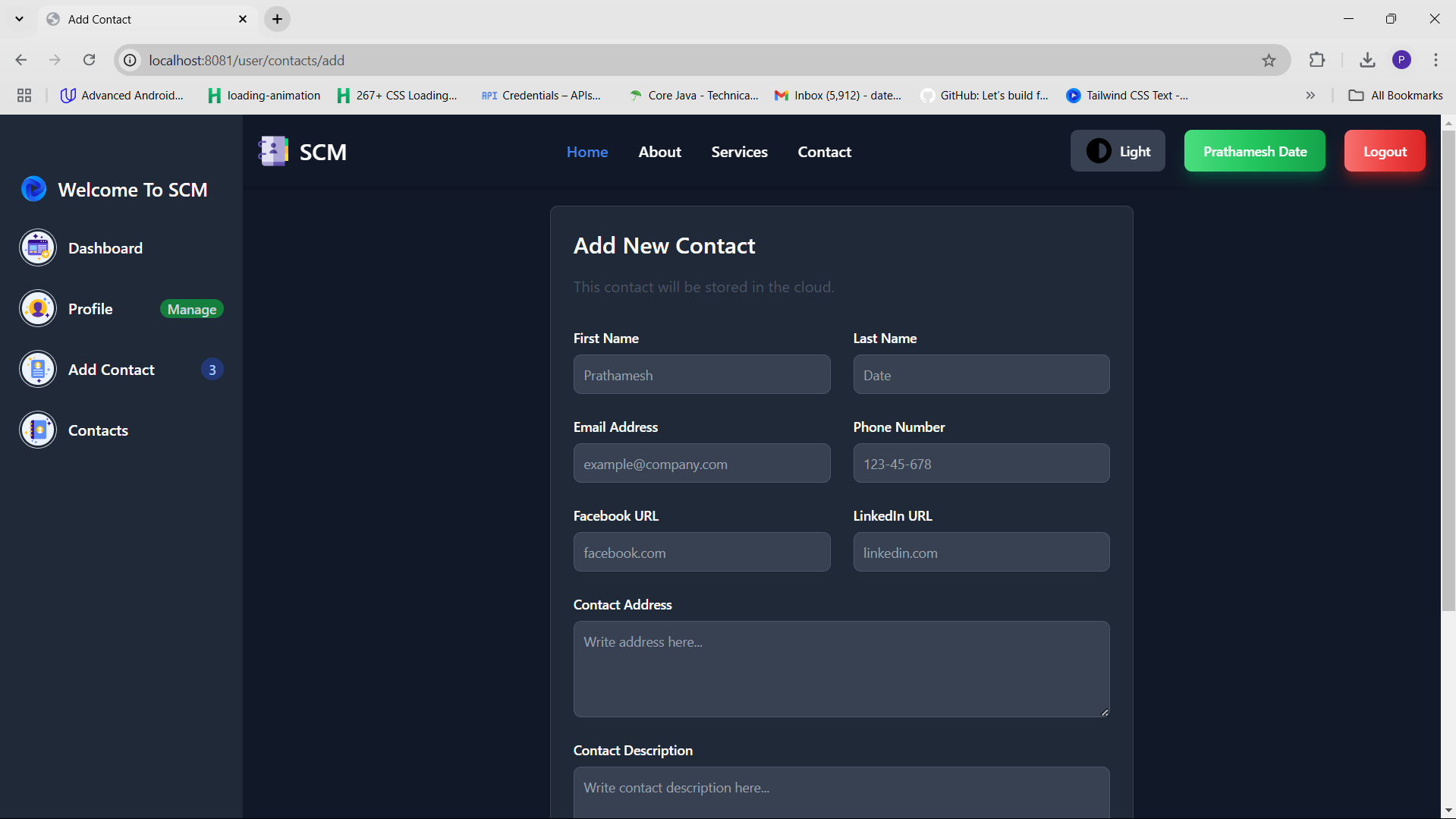The width and height of the screenshot is (1456, 819).
Task: Click the Profile sidebar icon
Action: pyautogui.click(x=38, y=308)
